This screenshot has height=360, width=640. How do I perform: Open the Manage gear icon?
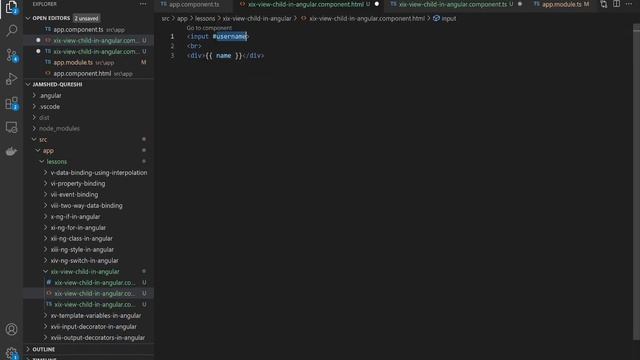pyautogui.click(x=11, y=353)
